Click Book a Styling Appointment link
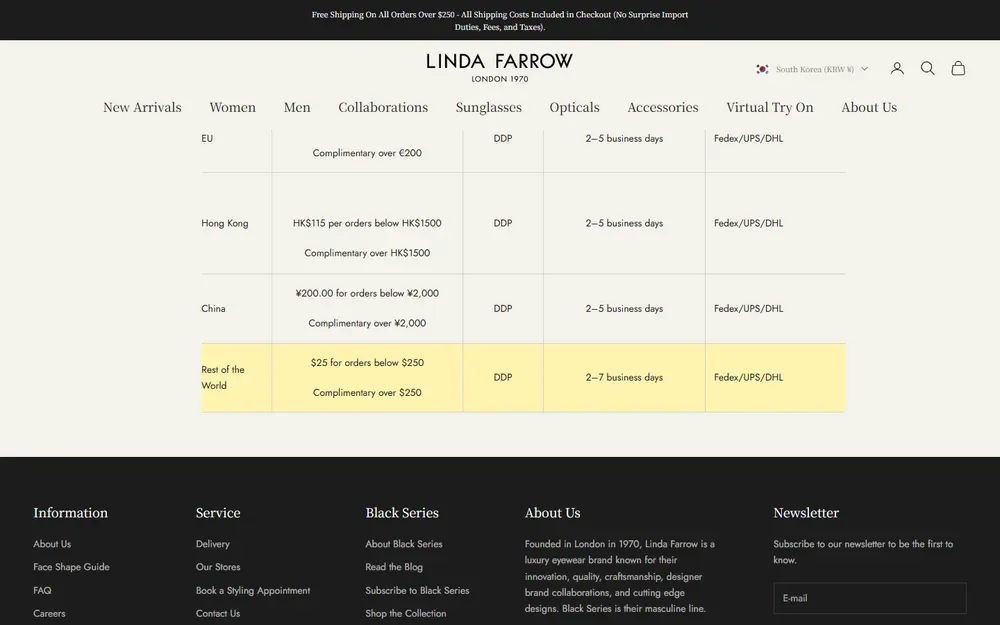This screenshot has width=1000, height=625. (x=253, y=591)
